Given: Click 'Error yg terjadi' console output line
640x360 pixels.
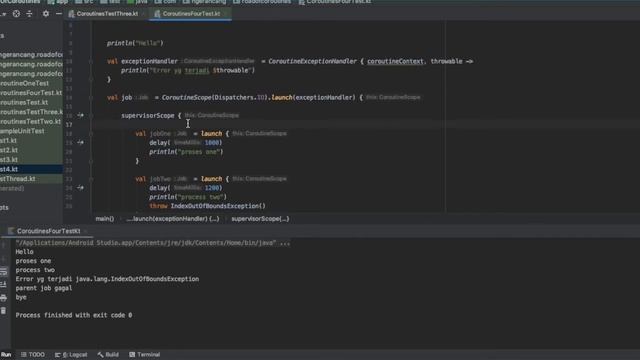Looking at the screenshot, I should 107,279.
